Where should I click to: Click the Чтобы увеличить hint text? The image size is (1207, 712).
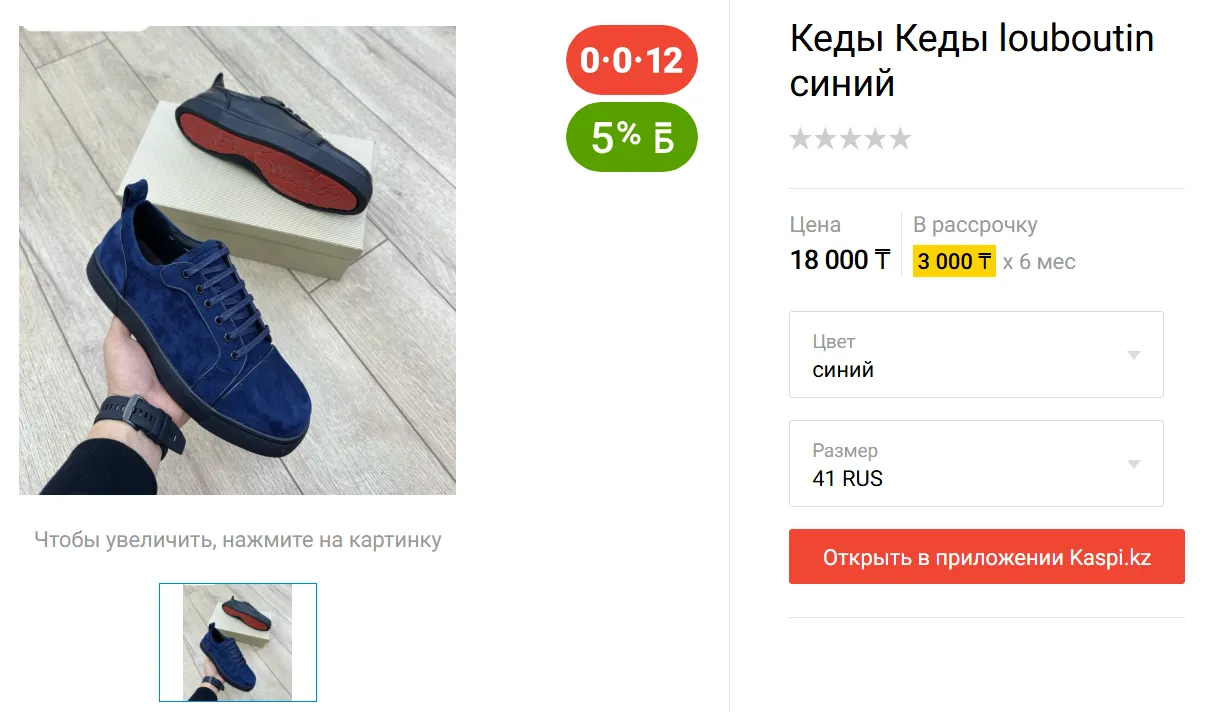click(237, 540)
